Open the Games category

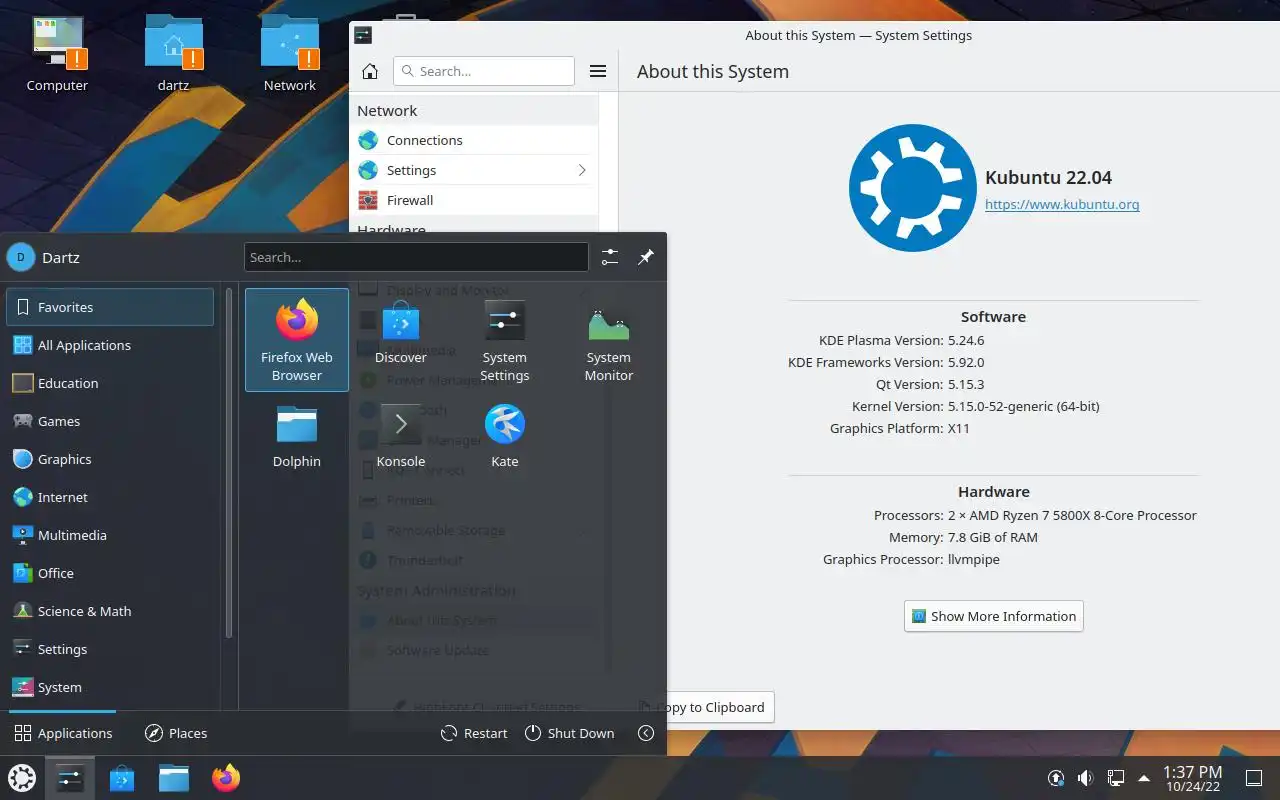coord(110,421)
